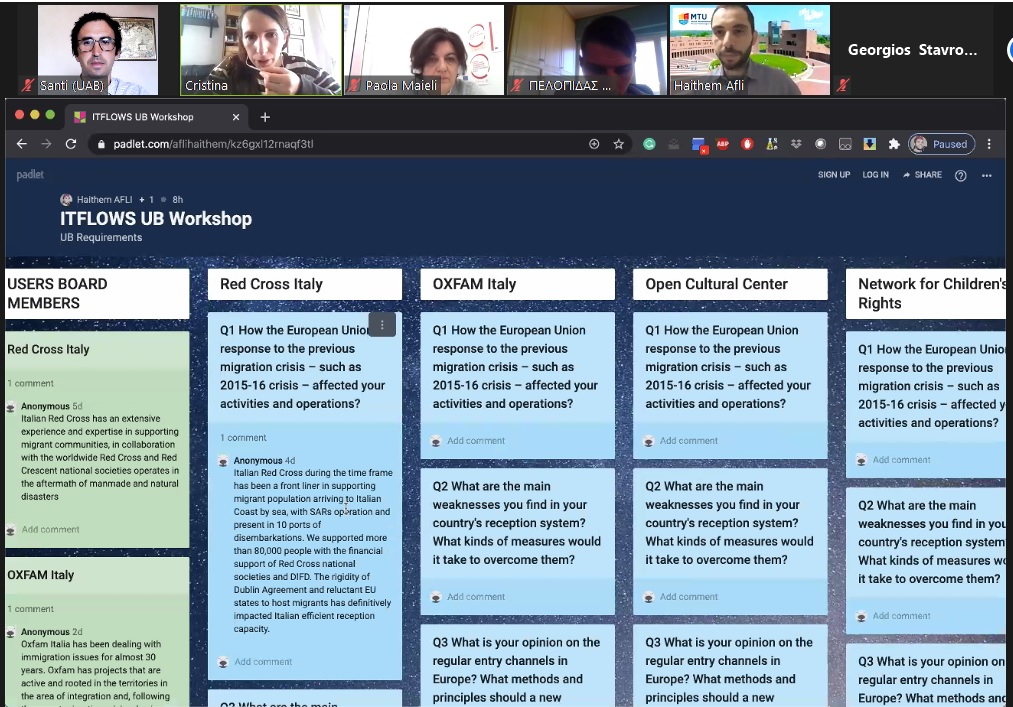Open the Dropbox extension icon
Screen dimensions: 1013x707
pyautogui.click(x=796, y=144)
